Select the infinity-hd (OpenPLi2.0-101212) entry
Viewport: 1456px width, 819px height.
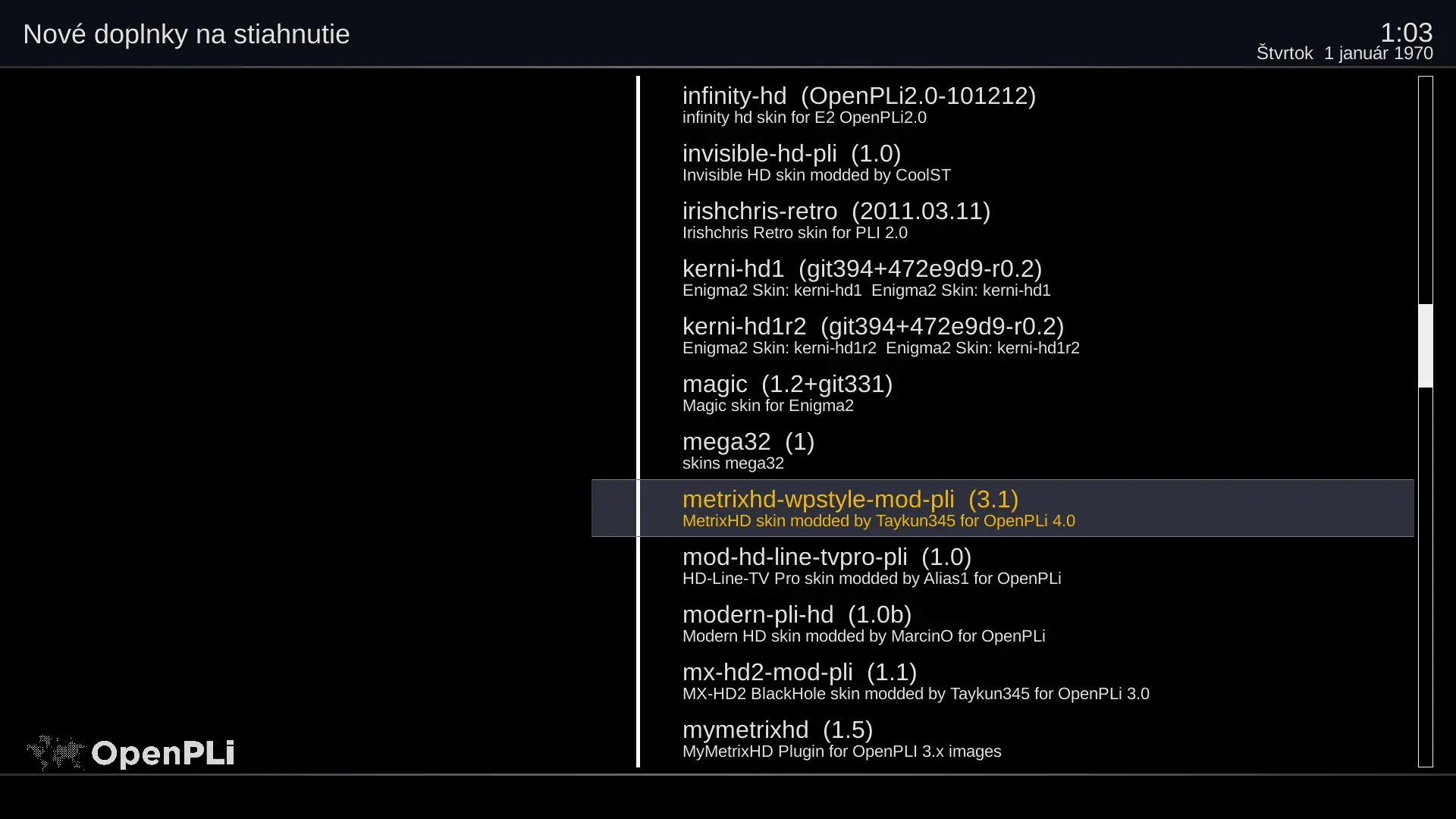click(x=1003, y=105)
